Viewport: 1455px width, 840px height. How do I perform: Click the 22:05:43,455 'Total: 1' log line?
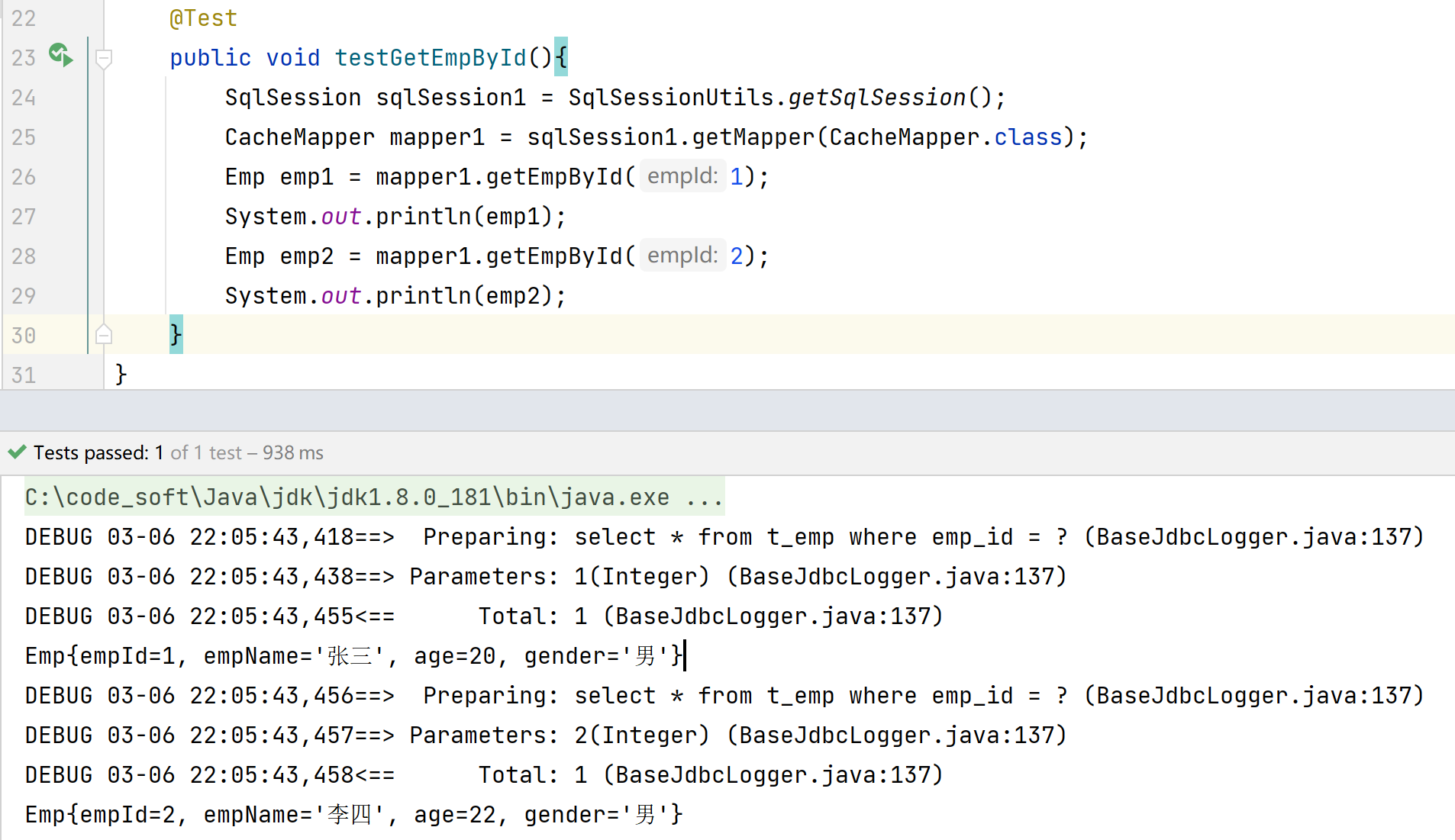point(484,616)
